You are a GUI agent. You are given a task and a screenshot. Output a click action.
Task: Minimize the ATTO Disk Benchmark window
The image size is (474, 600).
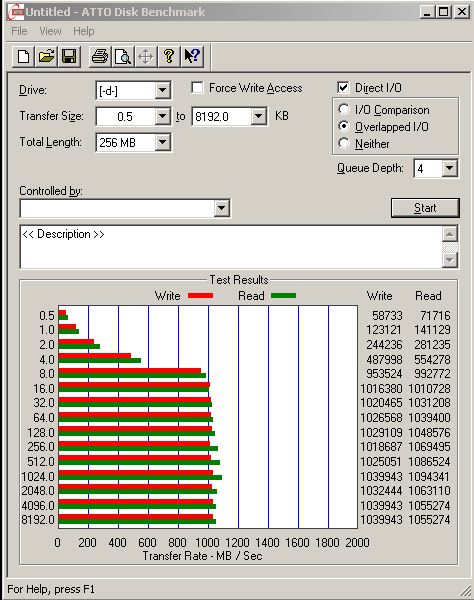pos(427,12)
